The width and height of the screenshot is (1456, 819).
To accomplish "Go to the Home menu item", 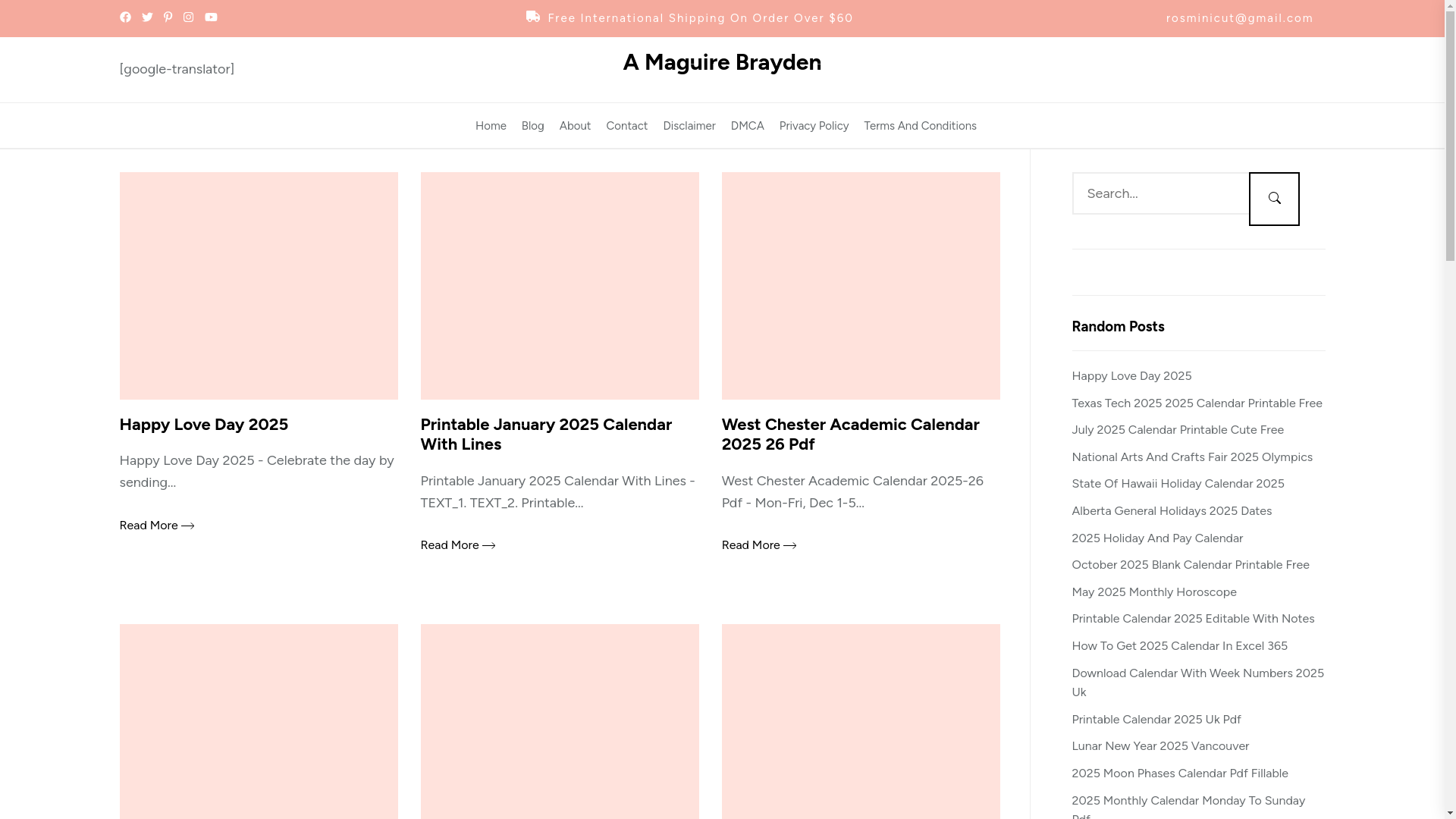I will (x=491, y=126).
